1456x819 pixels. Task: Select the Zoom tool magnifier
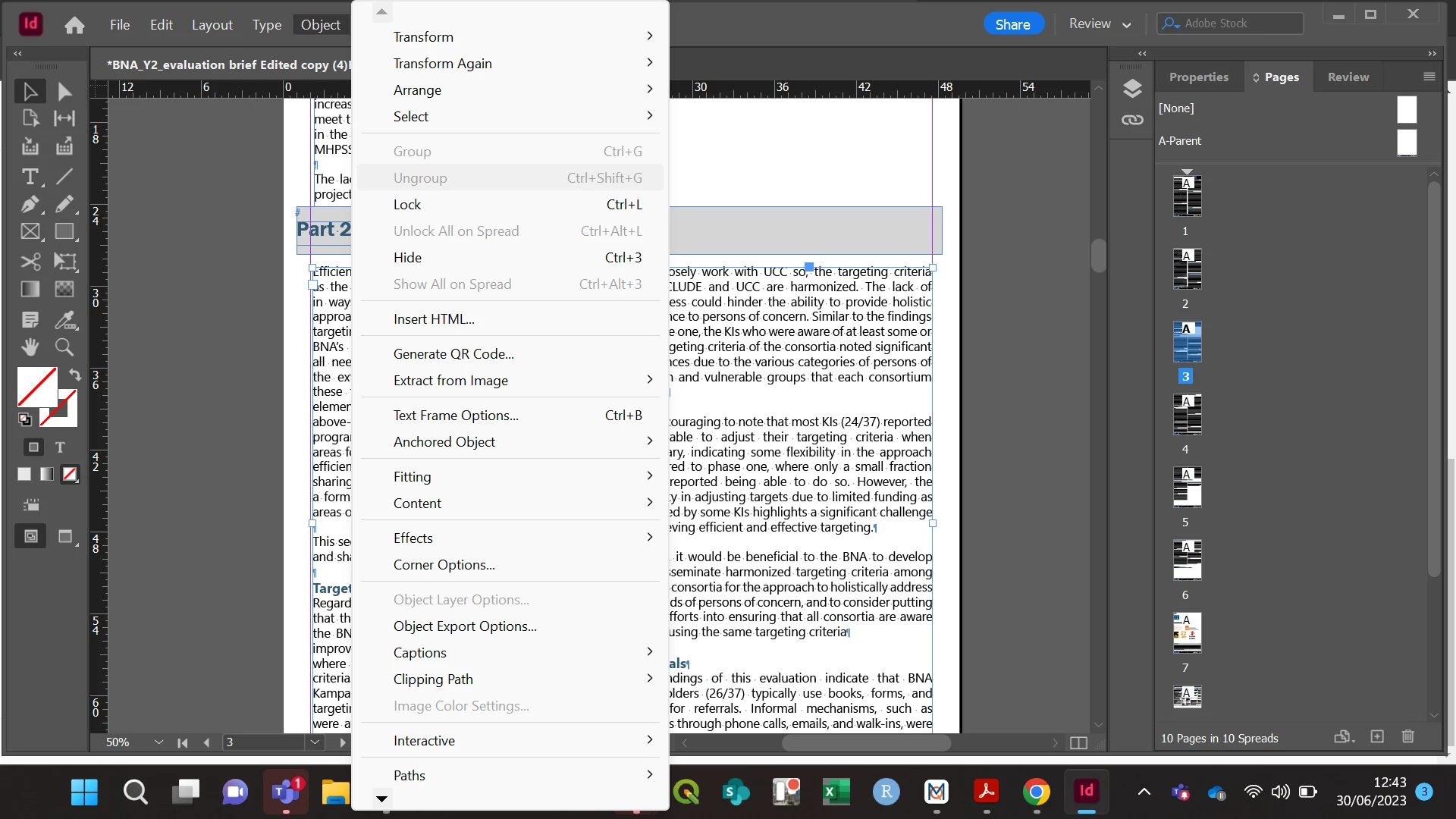pos(64,347)
